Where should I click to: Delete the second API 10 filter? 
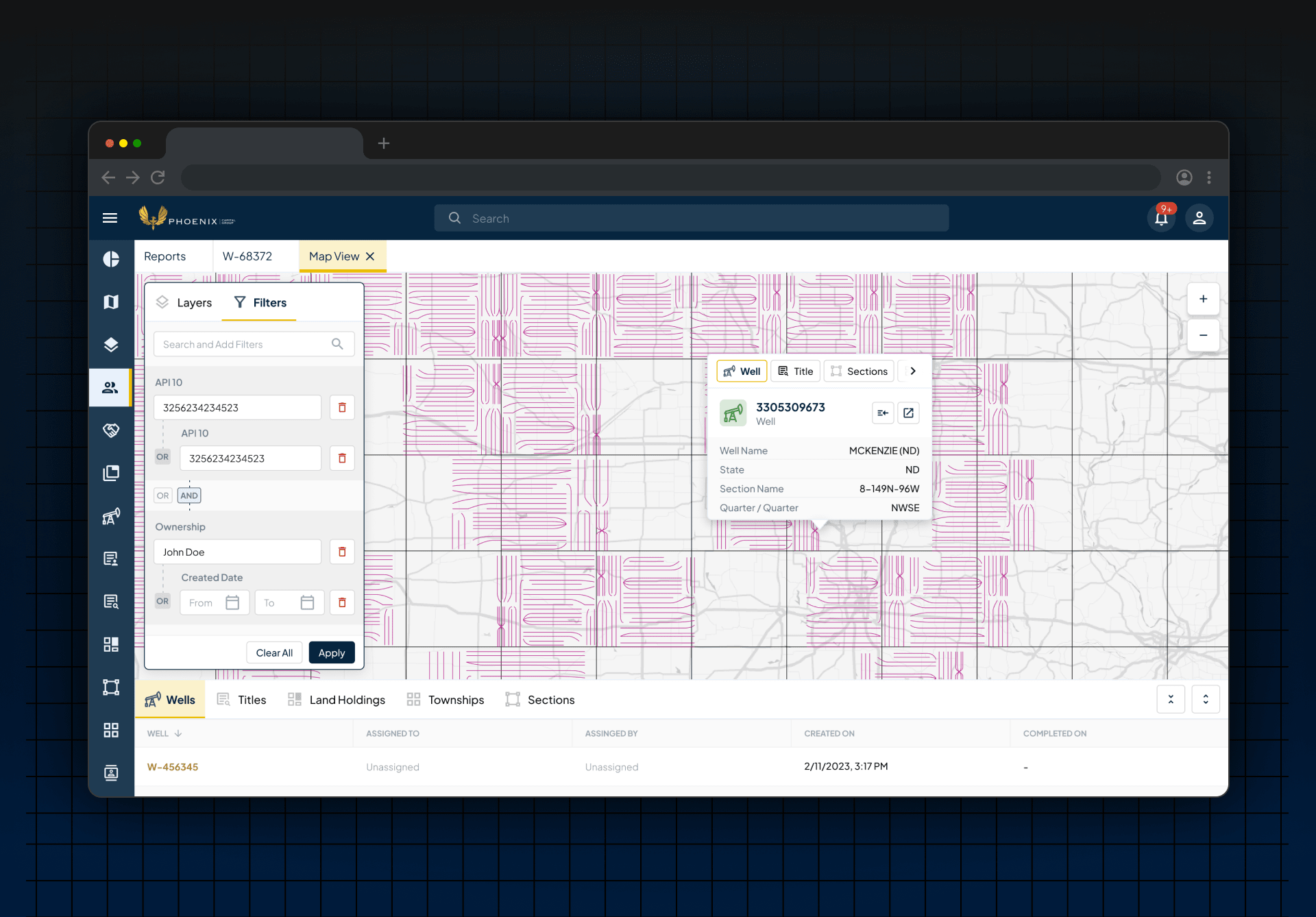tap(342, 459)
